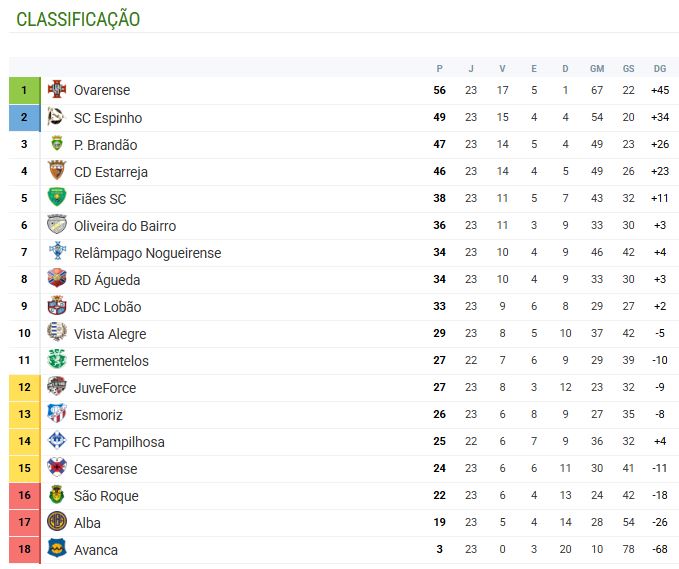Click the green position 1 badge
Image resolution: width=679 pixels, height=569 pixels.
click(x=24, y=90)
